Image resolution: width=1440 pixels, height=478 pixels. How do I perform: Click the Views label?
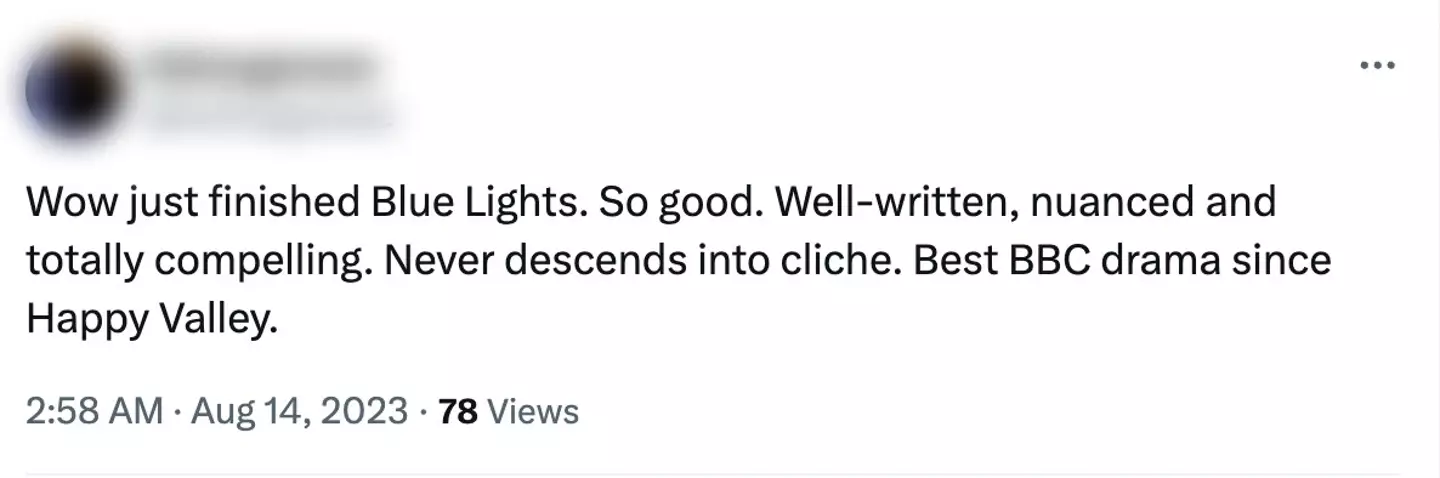532,411
